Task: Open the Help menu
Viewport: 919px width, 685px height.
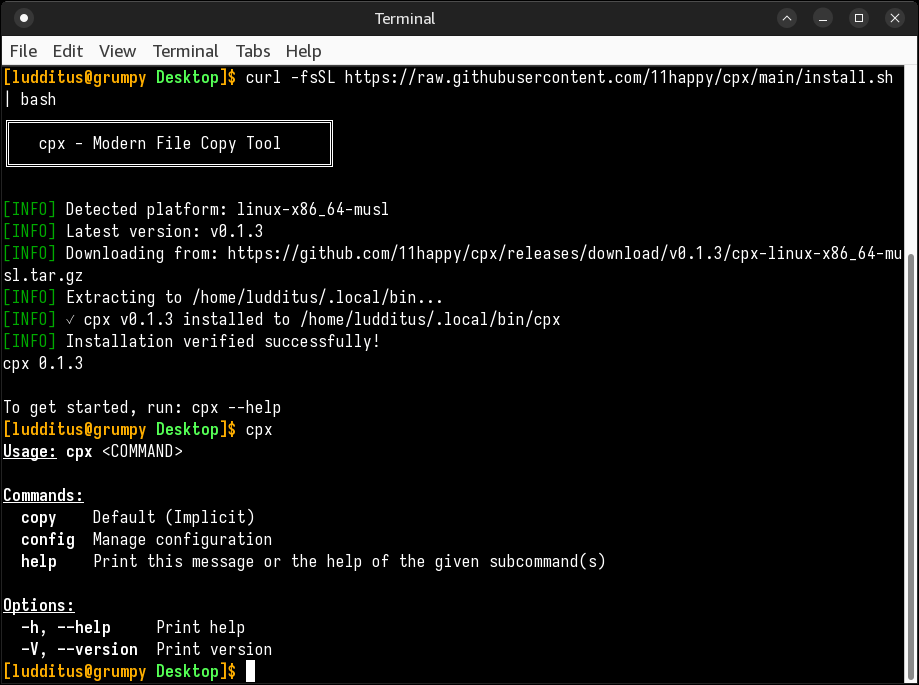Action: [x=303, y=51]
